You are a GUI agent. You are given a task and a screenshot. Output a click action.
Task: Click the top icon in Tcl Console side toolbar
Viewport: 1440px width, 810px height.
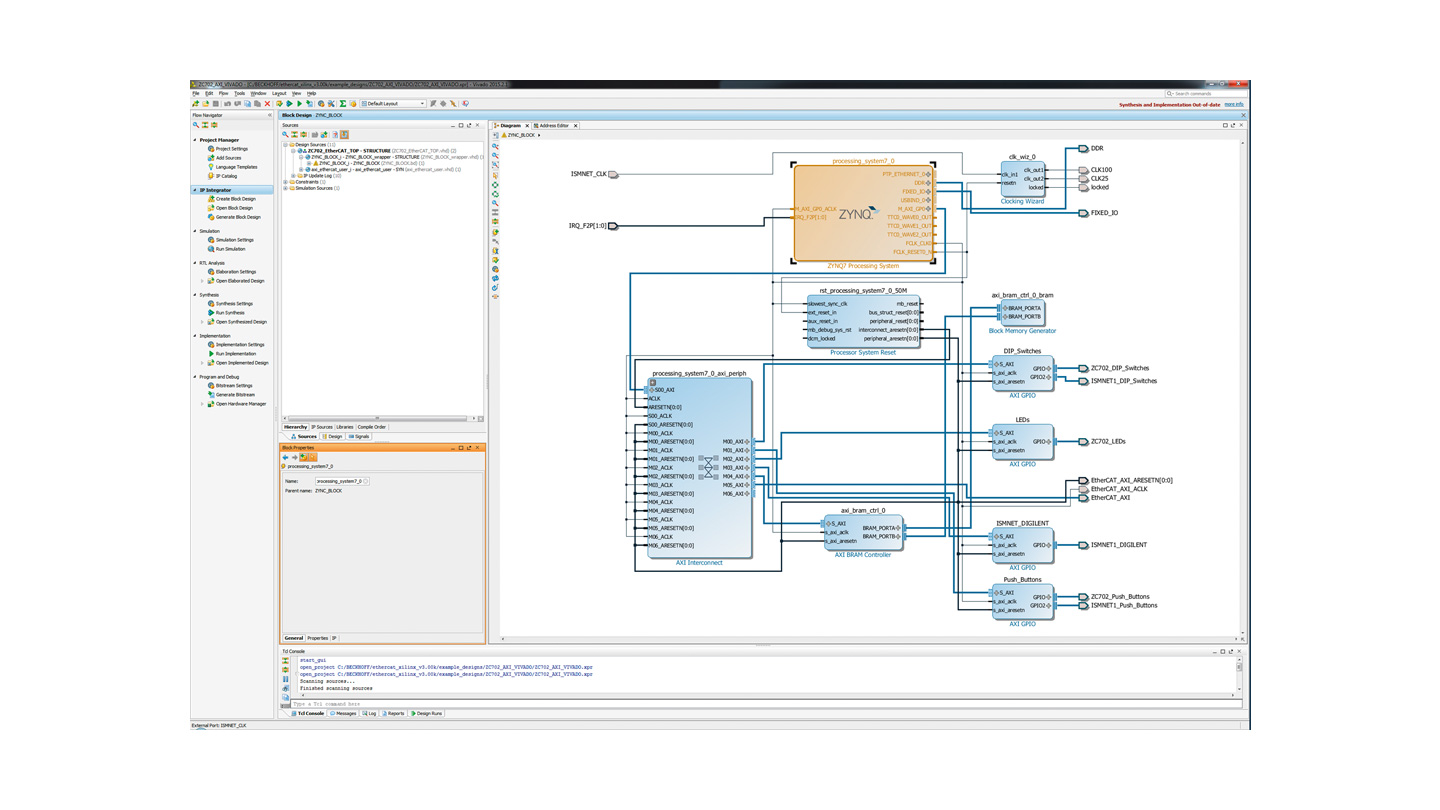coord(285,660)
